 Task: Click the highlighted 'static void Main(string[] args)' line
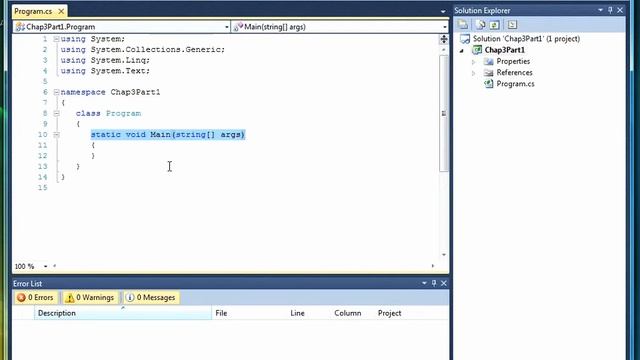(x=168, y=135)
